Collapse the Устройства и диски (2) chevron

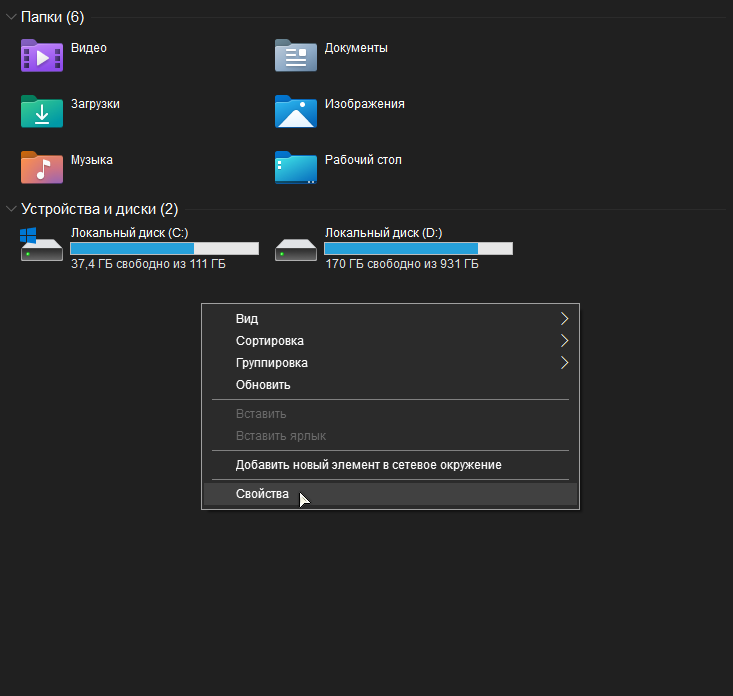[11, 209]
